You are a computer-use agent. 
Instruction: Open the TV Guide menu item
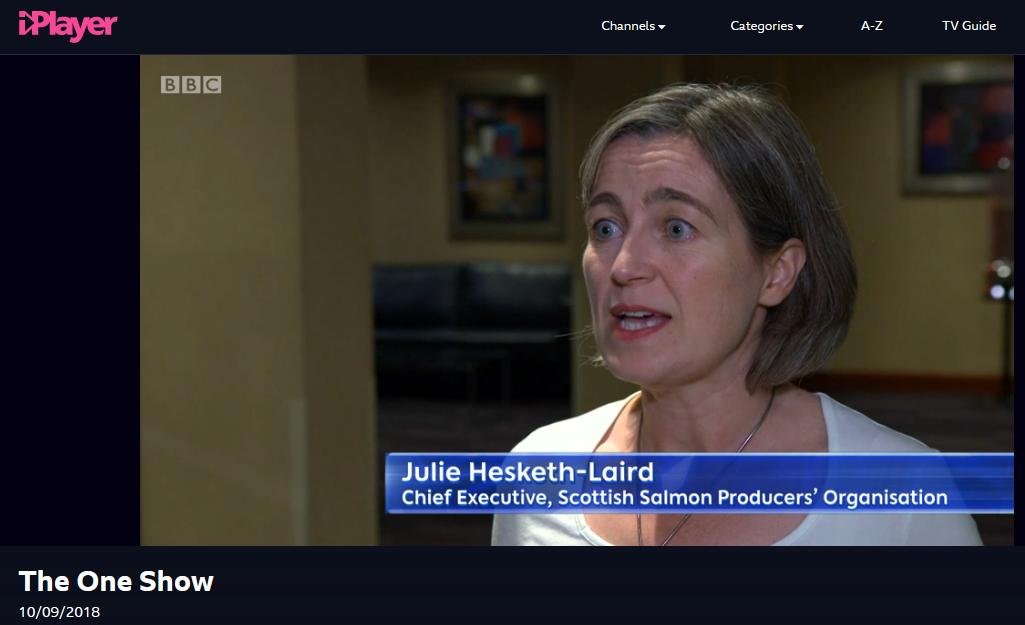pyautogui.click(x=968, y=26)
